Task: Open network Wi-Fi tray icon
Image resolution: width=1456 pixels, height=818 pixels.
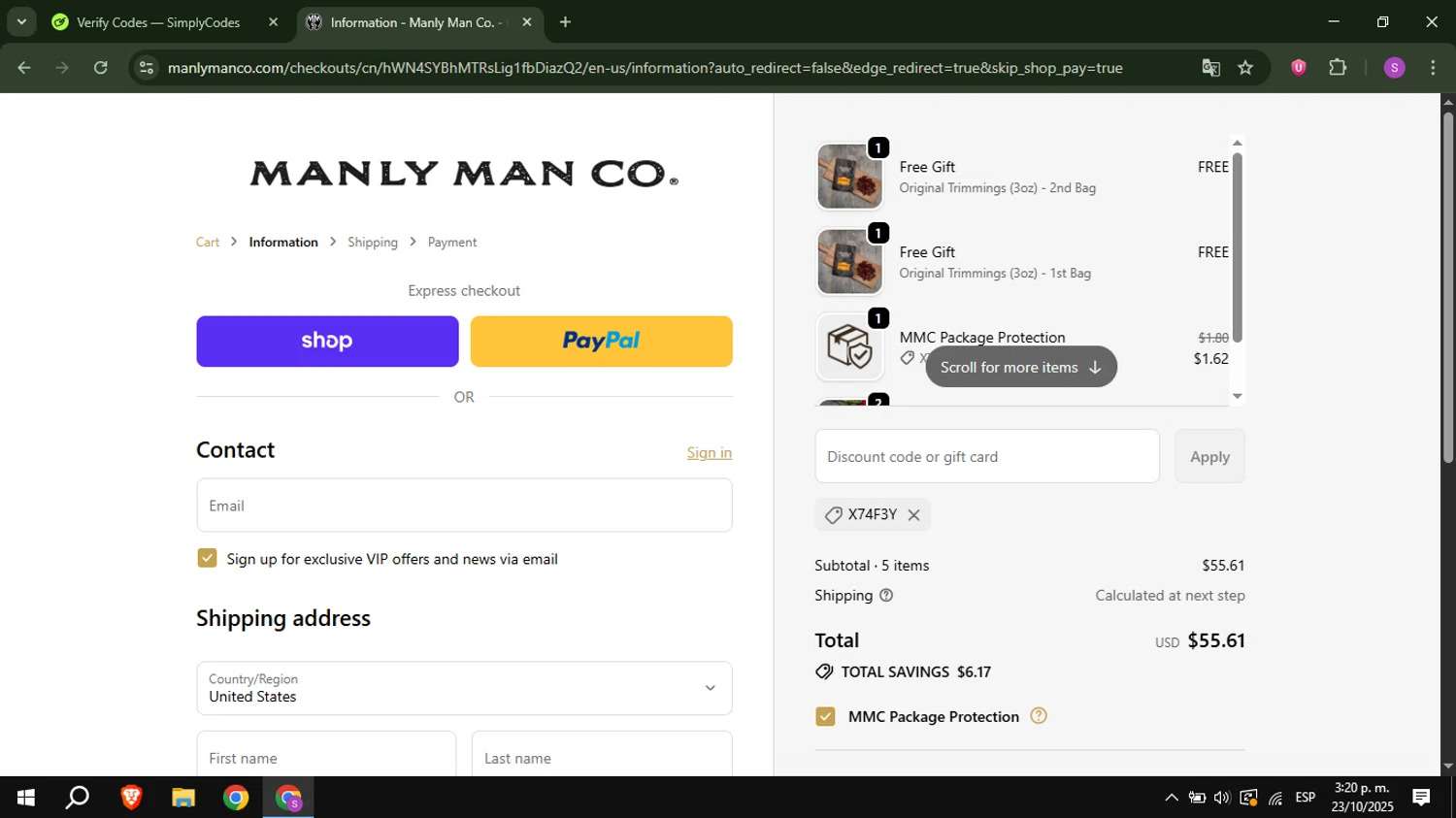Action: [x=1275, y=798]
